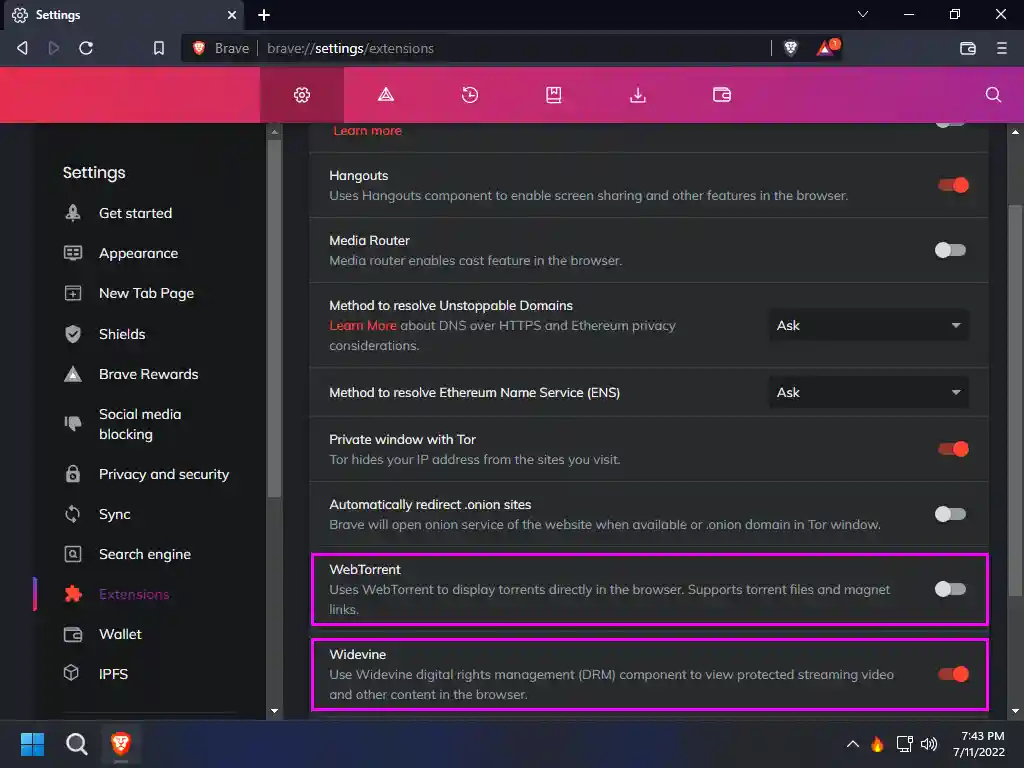Enable Automatically redirect .onion sites

[950, 515]
